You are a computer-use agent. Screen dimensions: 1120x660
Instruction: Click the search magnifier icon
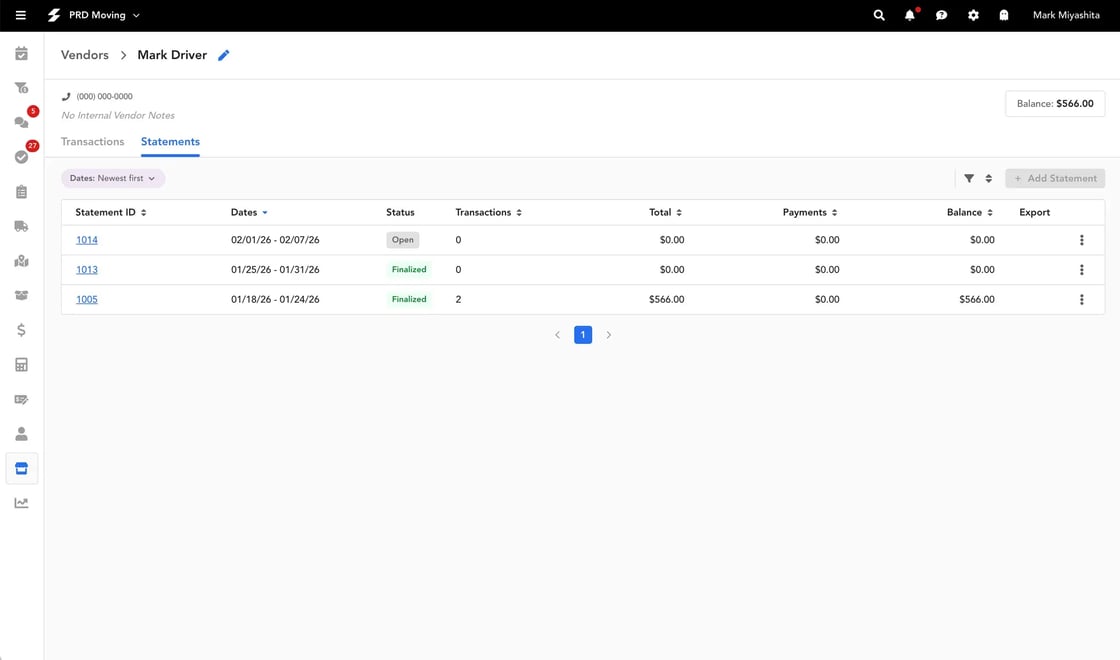(879, 15)
